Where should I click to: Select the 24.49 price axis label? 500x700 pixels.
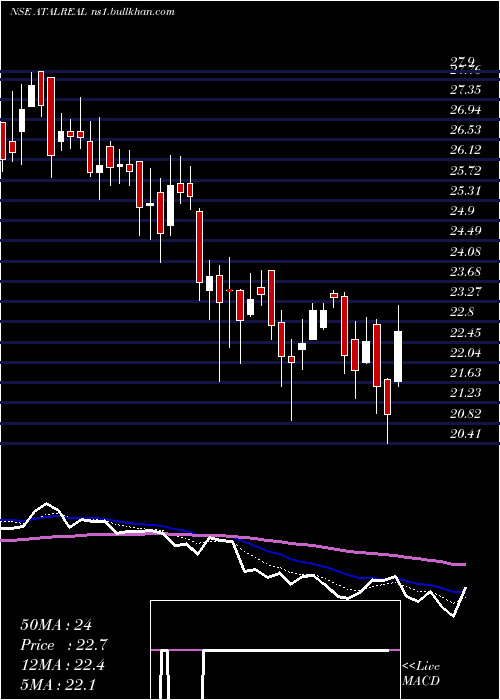(x=465, y=231)
